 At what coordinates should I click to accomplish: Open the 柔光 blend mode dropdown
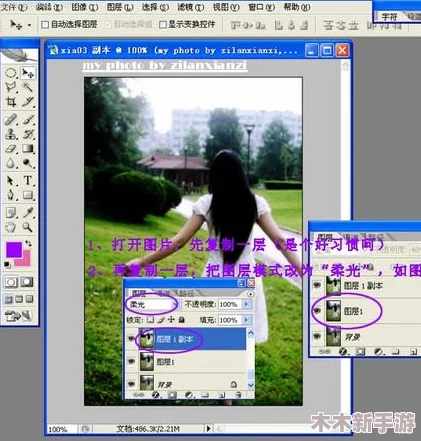click(153, 305)
